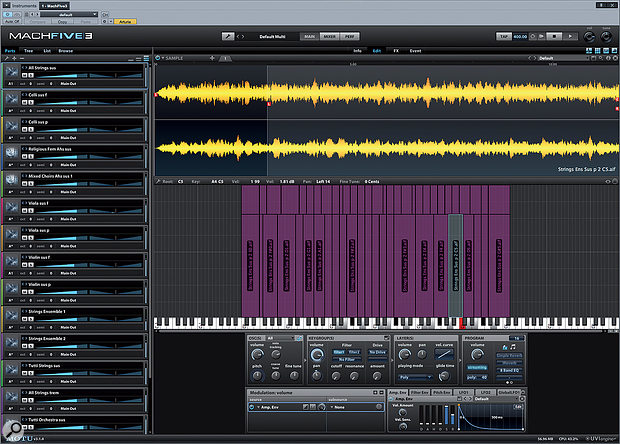Click the volume slider of Strings Ensemble 2 part

point(62,346)
